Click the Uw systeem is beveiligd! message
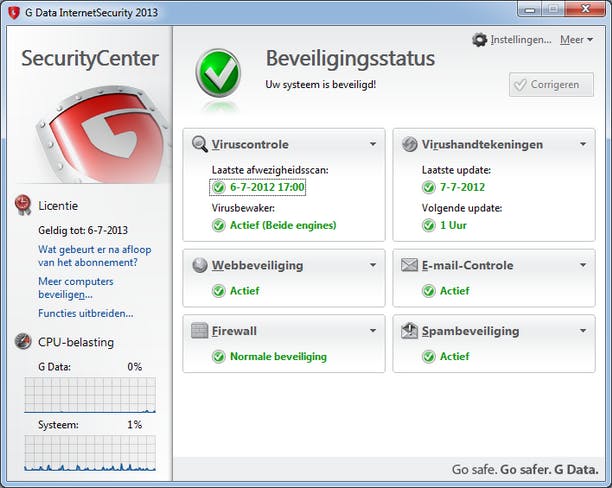The height and width of the screenshot is (488, 612). pyautogui.click(x=320, y=84)
